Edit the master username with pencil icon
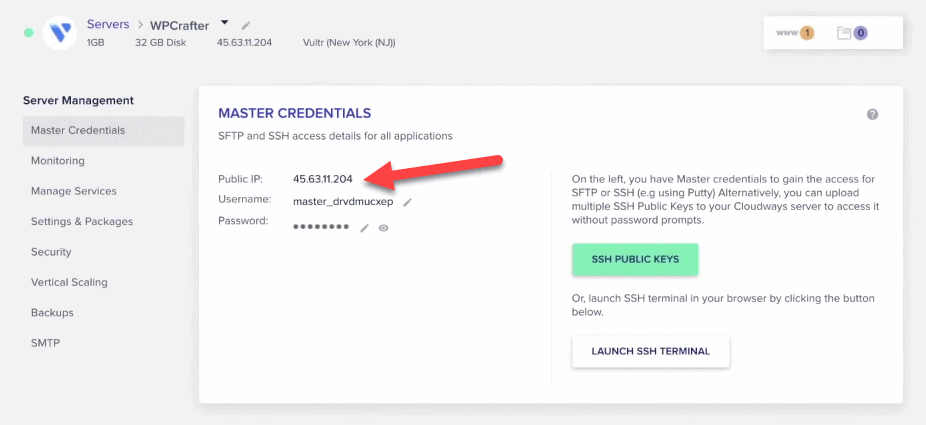Screen dimensions: 926x425 [407, 202]
